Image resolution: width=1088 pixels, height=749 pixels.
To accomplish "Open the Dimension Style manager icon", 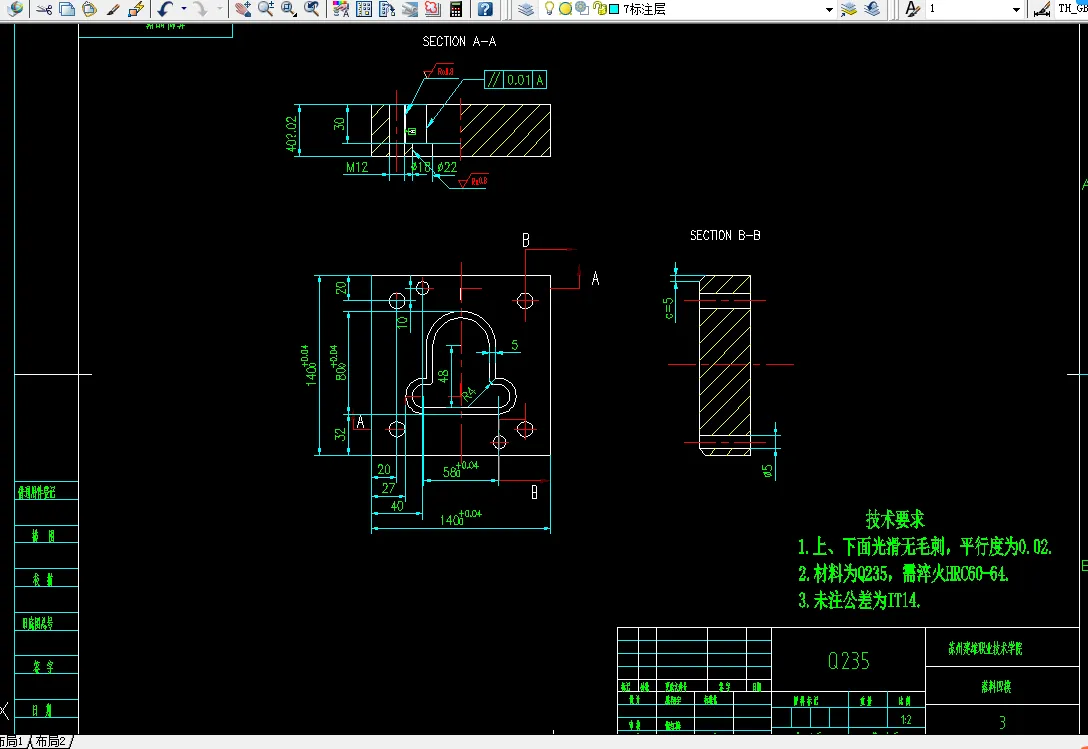I will tap(1042, 9).
